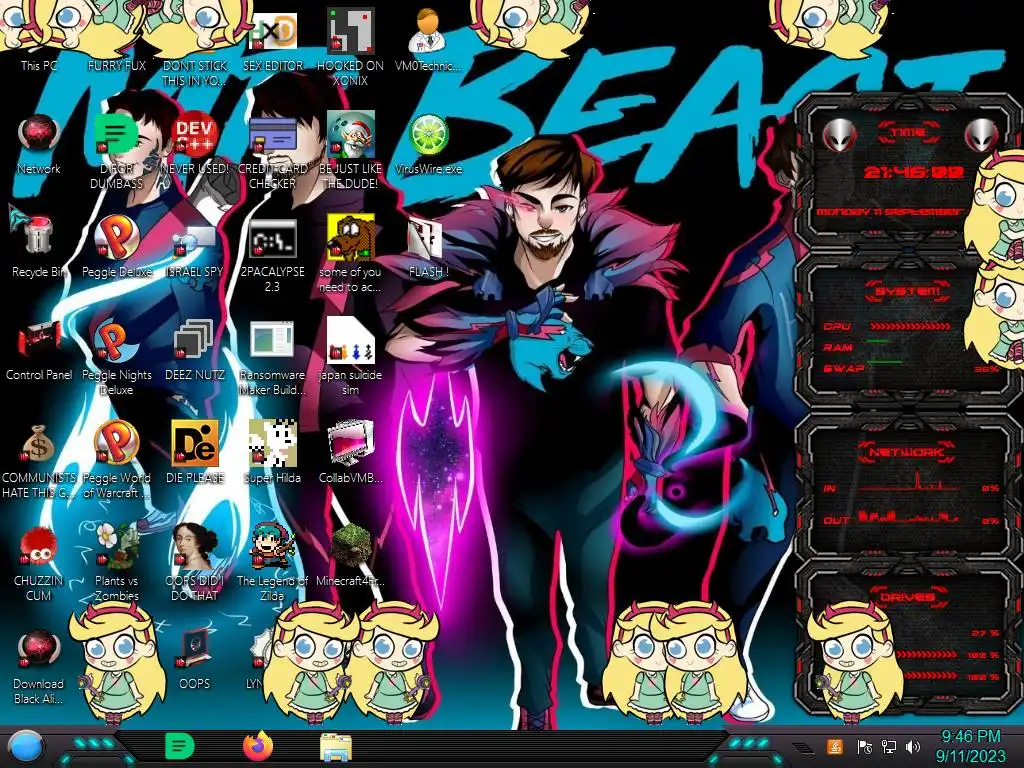
Task: Open the VM0Technic... desktop icon
Action: [x=428, y=31]
